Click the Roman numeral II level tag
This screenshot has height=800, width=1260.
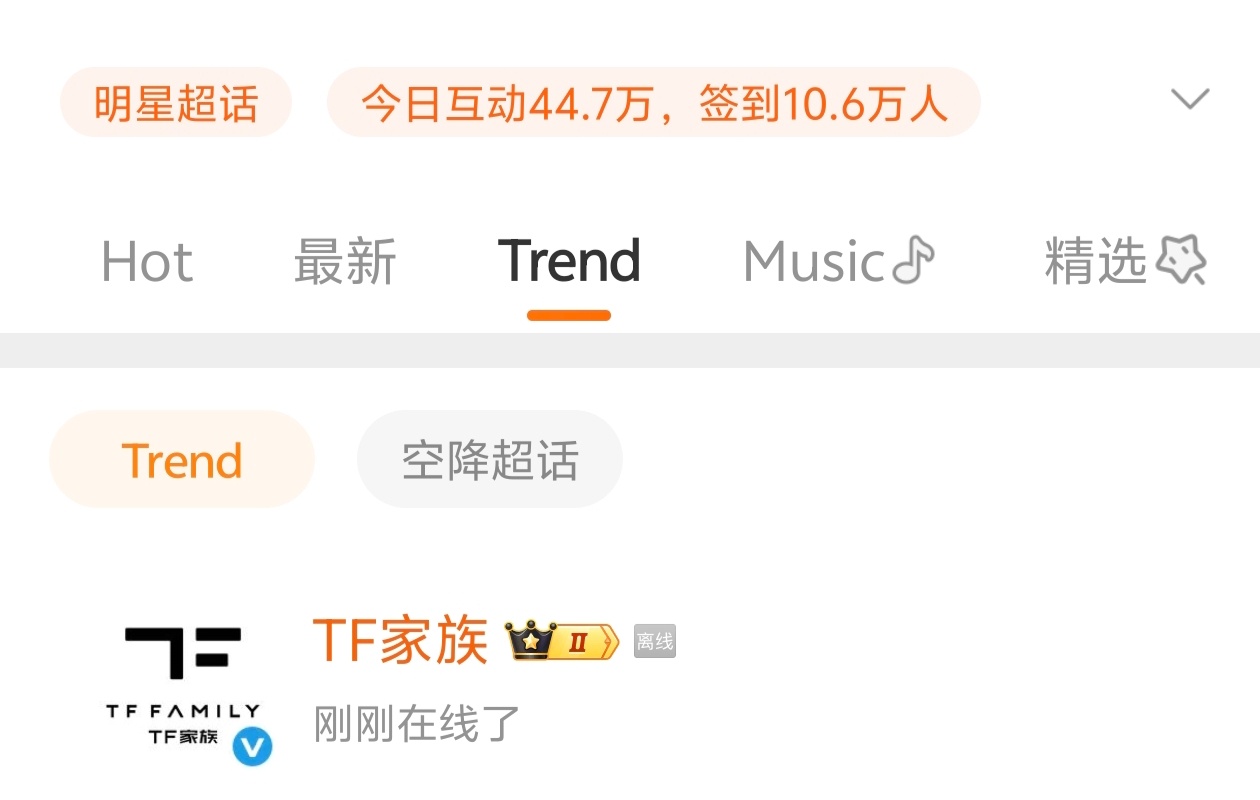584,641
